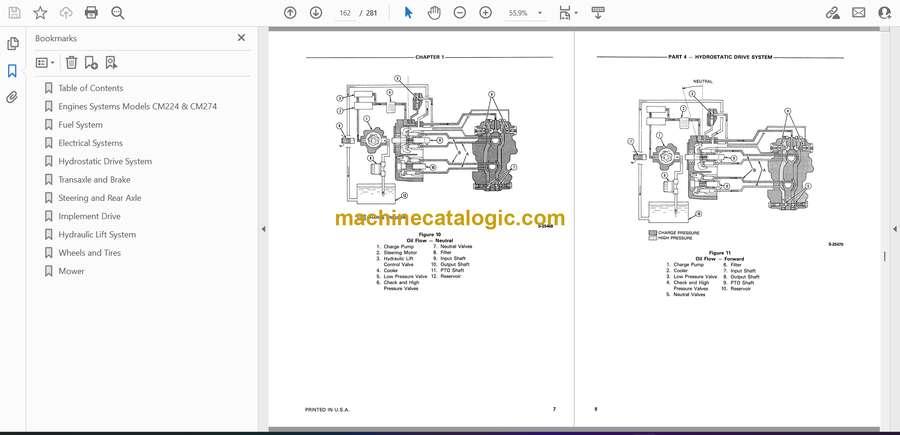900x435 pixels.
Task: Open the find text magnifier tool
Action: [118, 13]
